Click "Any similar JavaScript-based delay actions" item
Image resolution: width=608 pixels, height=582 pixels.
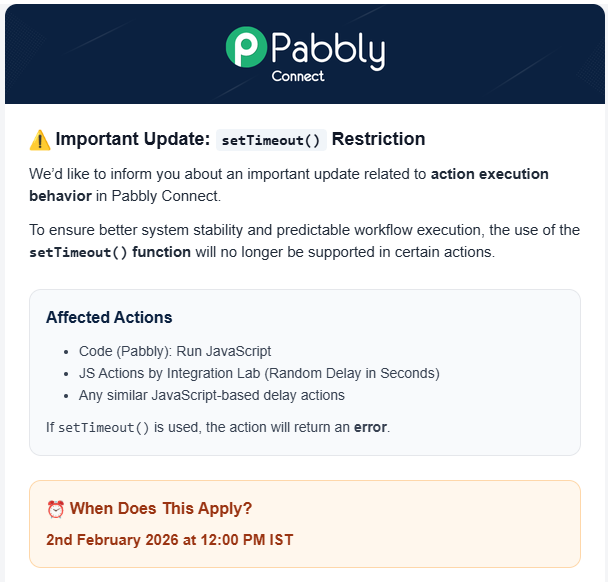[x=211, y=394]
